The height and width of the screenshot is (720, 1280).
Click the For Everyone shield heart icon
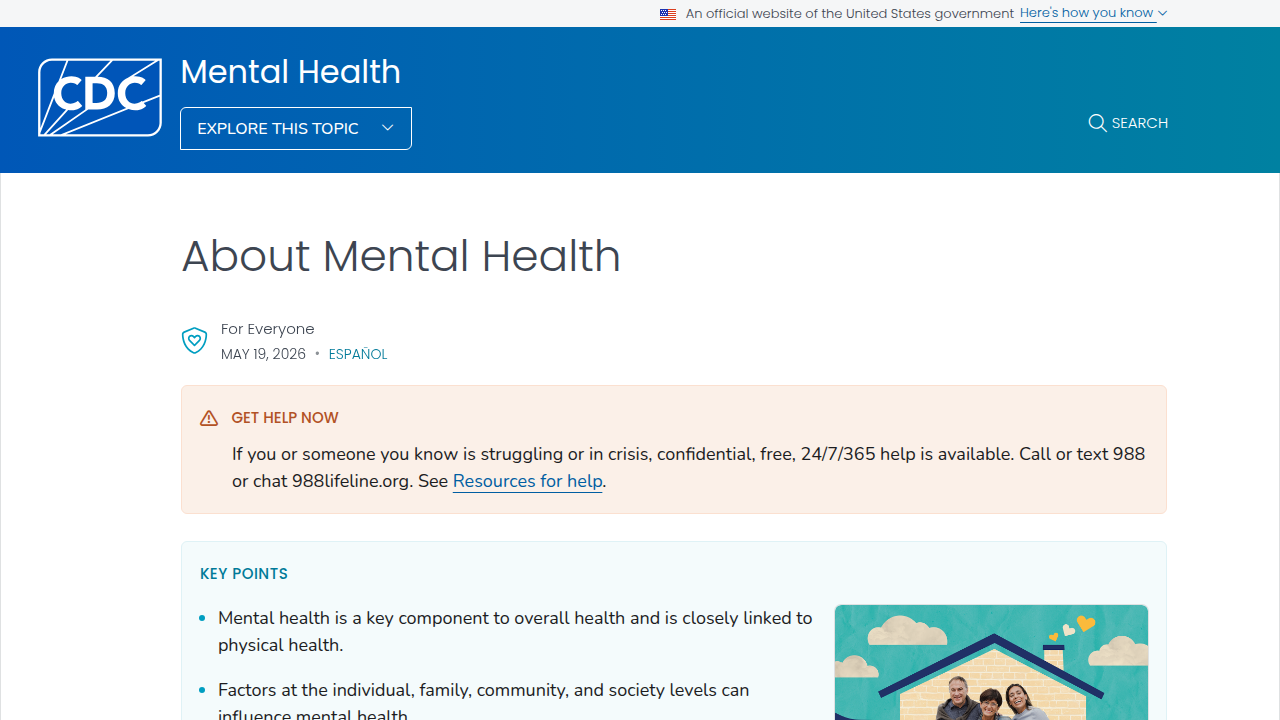click(x=194, y=341)
